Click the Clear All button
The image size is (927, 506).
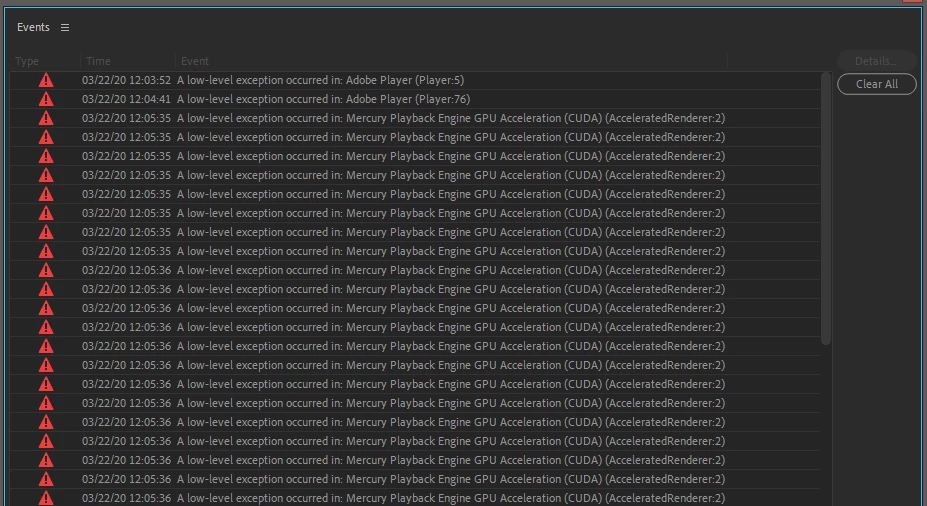(x=877, y=84)
